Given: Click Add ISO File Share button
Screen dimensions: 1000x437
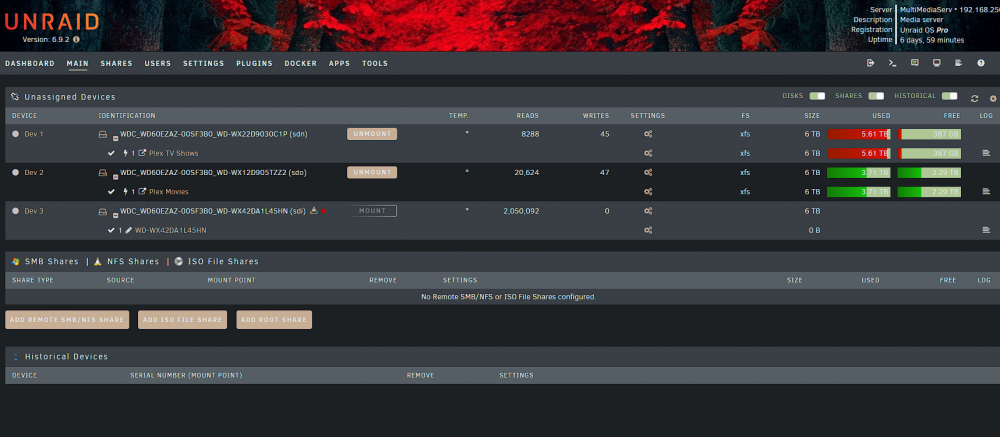Looking at the screenshot, I should 182,320.
